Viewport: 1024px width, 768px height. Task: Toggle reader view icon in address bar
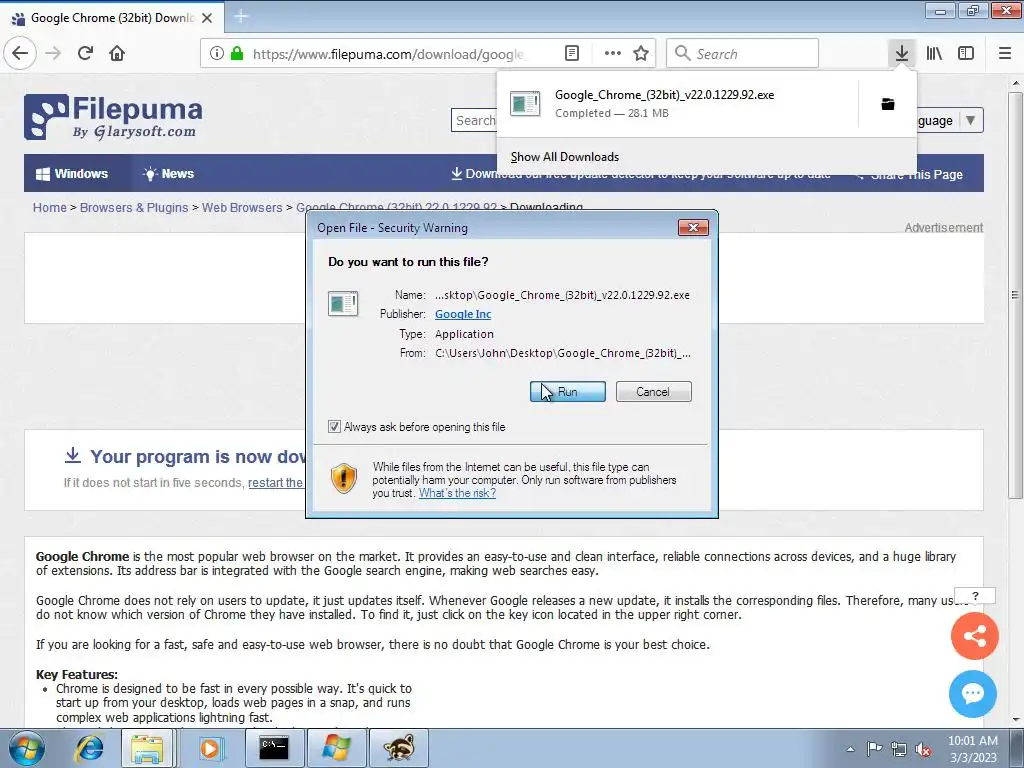click(571, 54)
